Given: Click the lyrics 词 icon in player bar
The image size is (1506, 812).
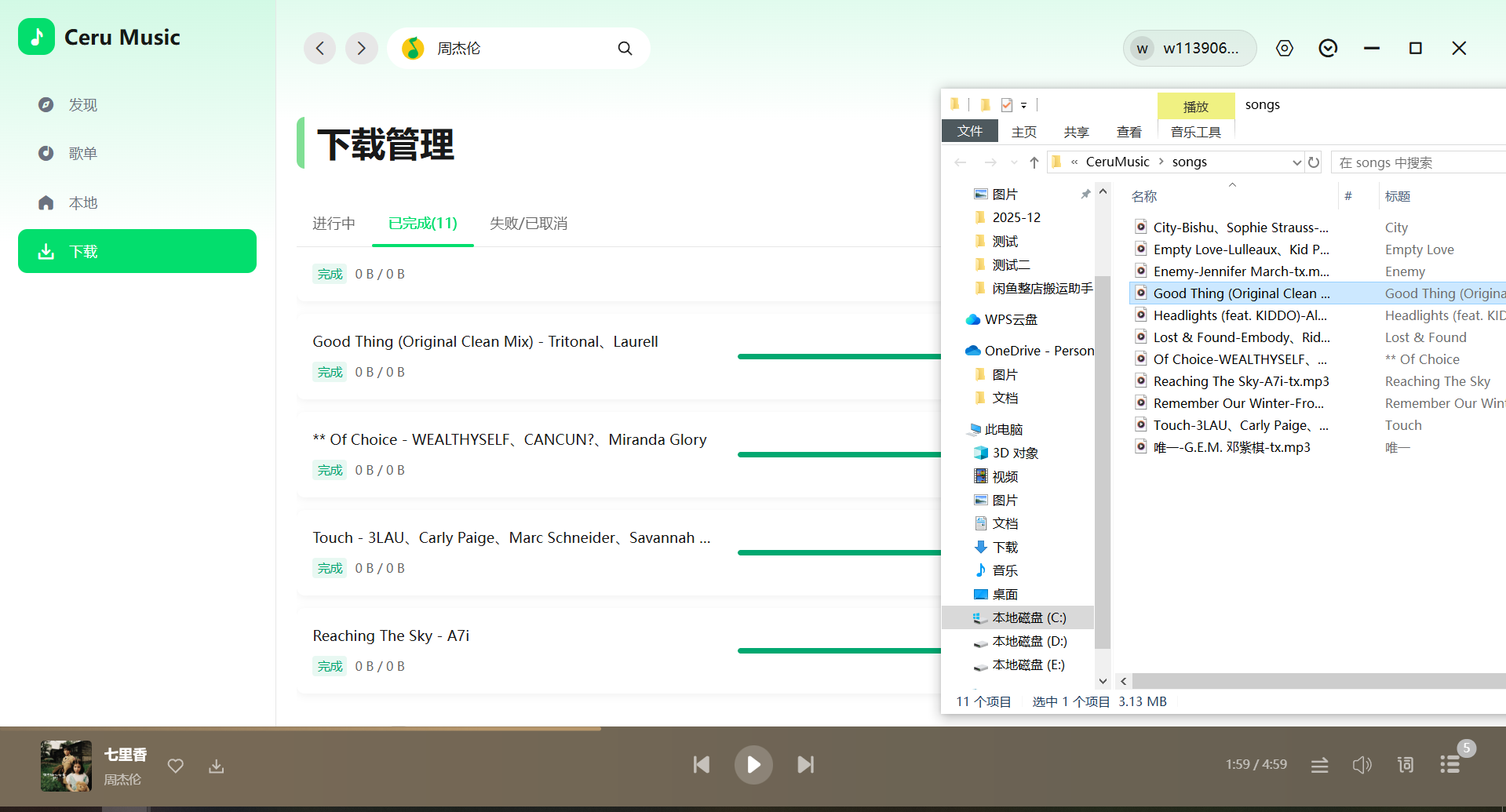Looking at the screenshot, I should coord(1405,765).
